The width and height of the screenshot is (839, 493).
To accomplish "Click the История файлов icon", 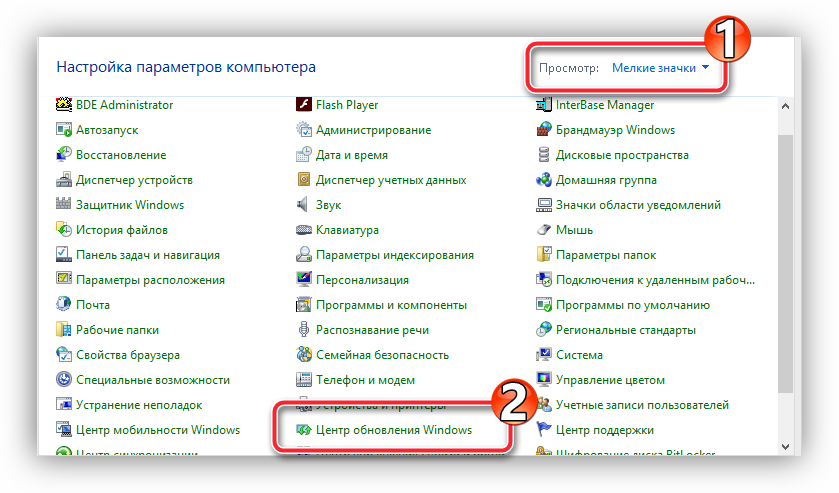I will point(64,230).
